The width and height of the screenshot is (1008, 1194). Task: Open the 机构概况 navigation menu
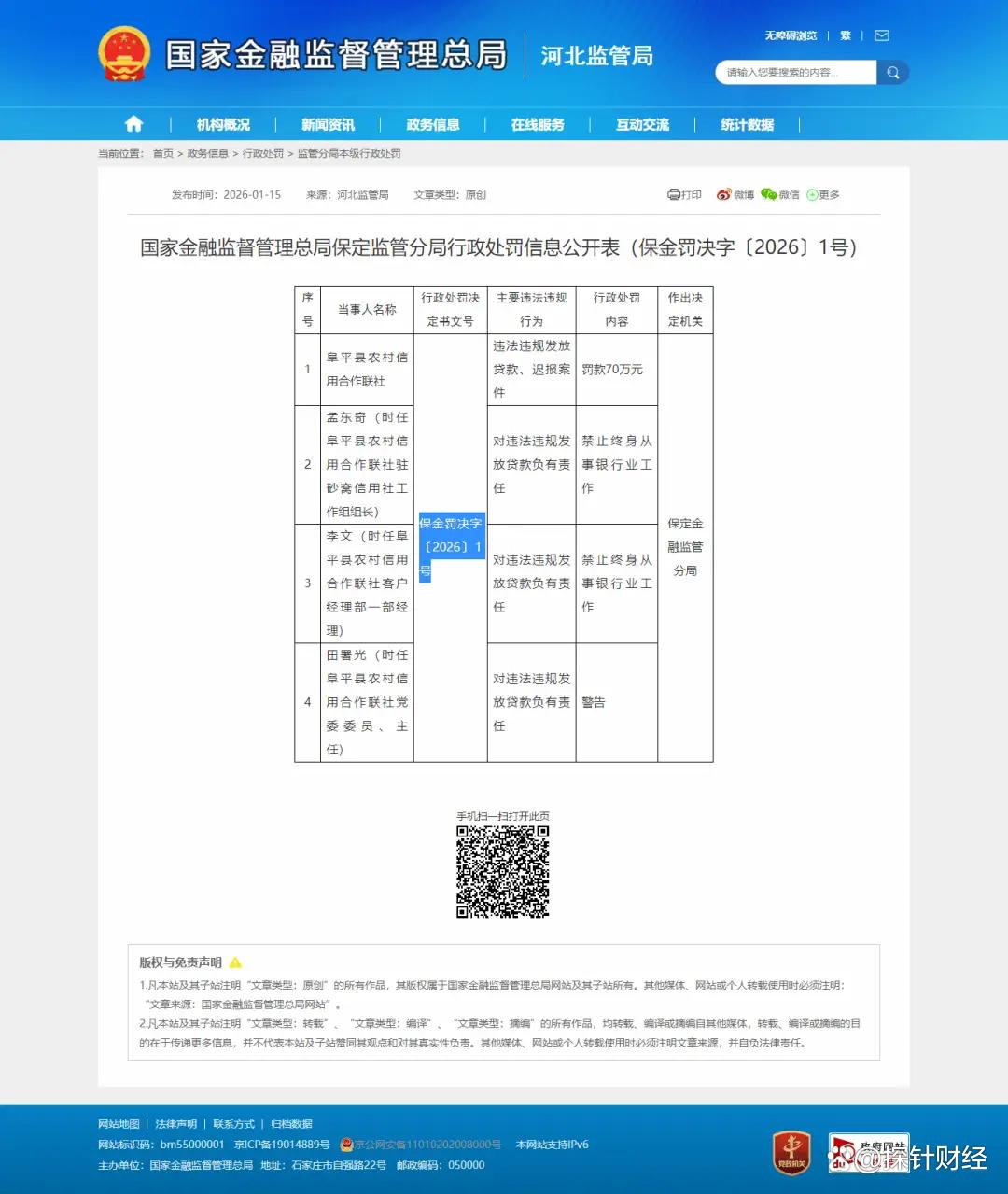(x=223, y=124)
